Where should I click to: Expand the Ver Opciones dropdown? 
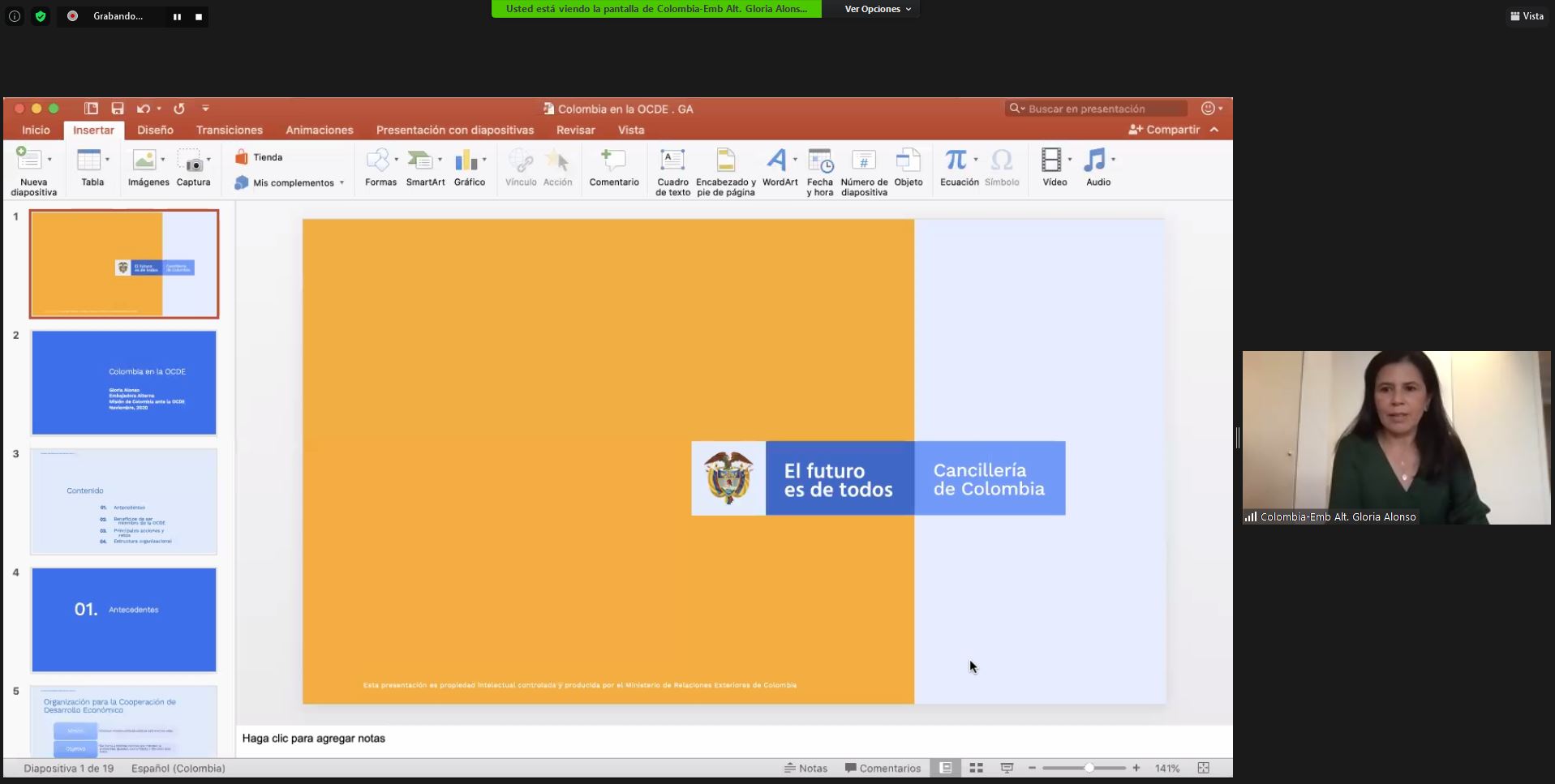(x=878, y=9)
